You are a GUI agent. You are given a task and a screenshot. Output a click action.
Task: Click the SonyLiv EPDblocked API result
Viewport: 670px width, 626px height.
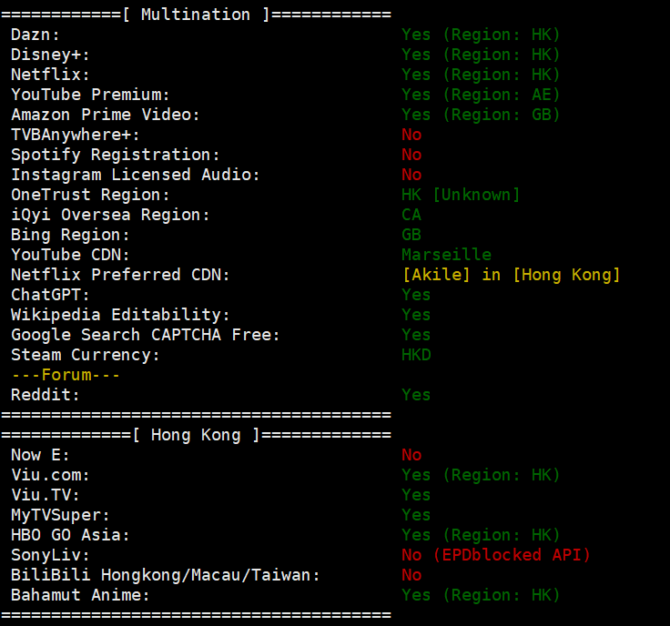(496, 555)
